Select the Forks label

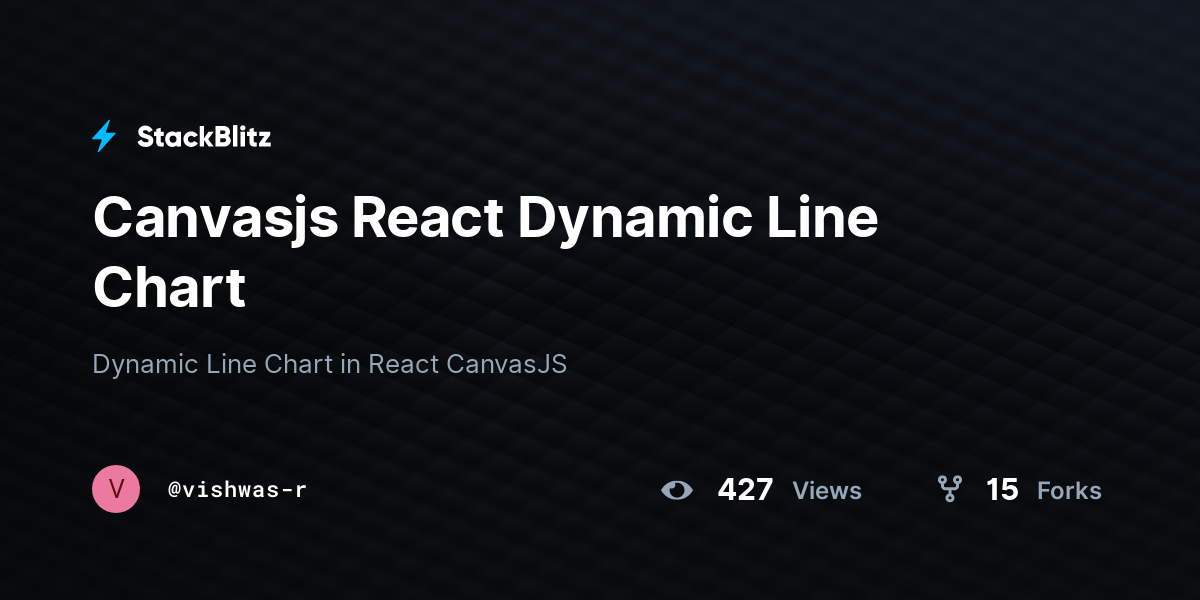point(1069,491)
